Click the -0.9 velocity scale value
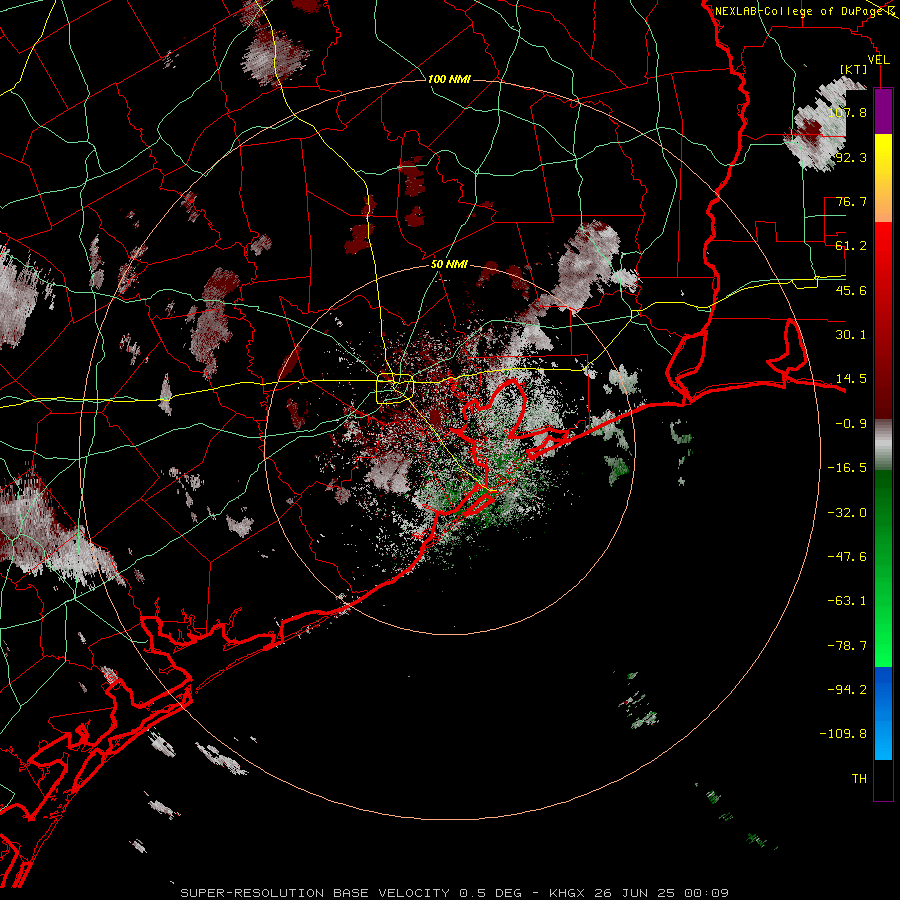900x900 pixels. click(851, 424)
